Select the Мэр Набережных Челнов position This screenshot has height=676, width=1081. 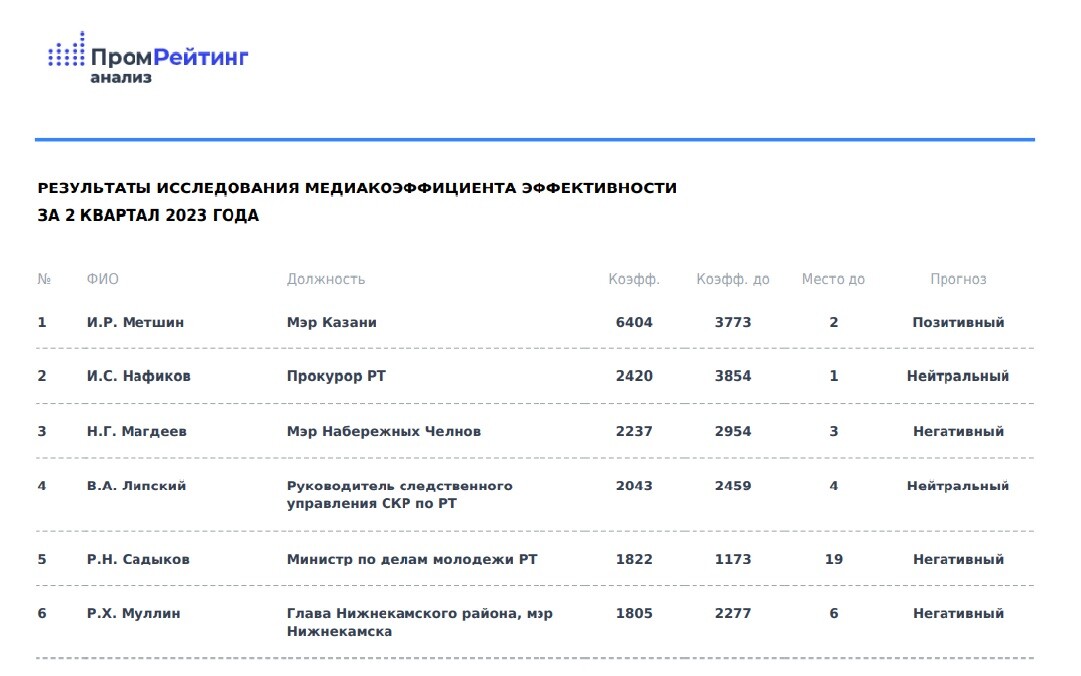click(x=384, y=431)
